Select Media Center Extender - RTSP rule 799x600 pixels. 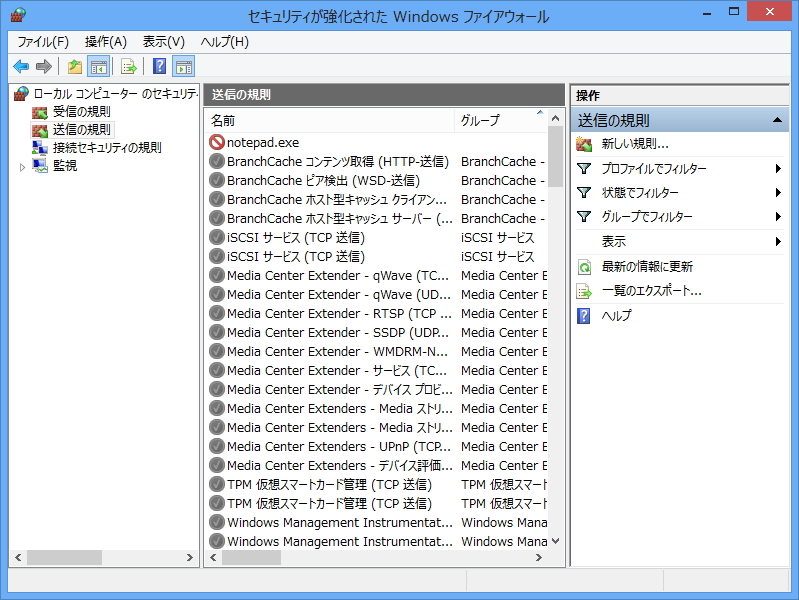(x=339, y=314)
